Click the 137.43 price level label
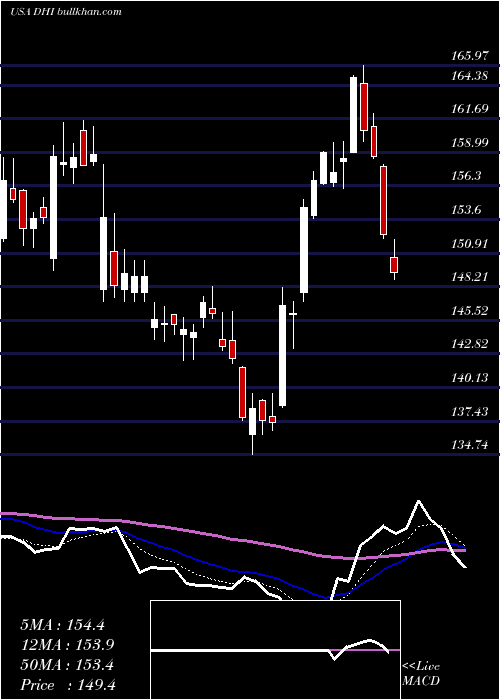Screen dimensions: 500x700 click(x=470, y=412)
